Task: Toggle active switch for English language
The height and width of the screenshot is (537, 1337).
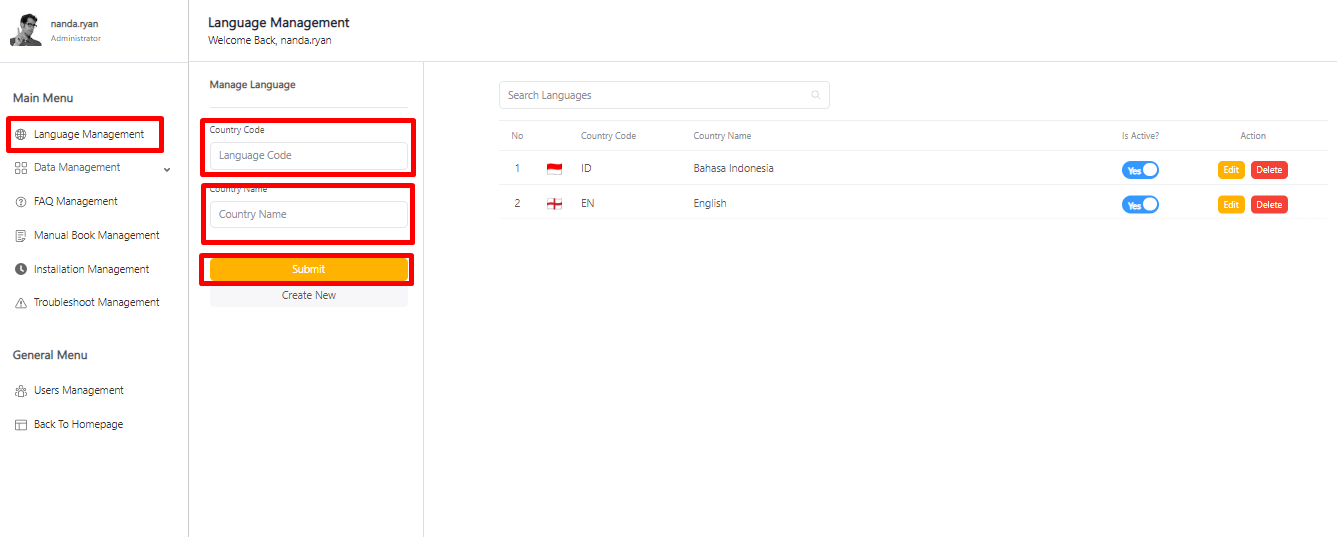Action: coord(1140,204)
